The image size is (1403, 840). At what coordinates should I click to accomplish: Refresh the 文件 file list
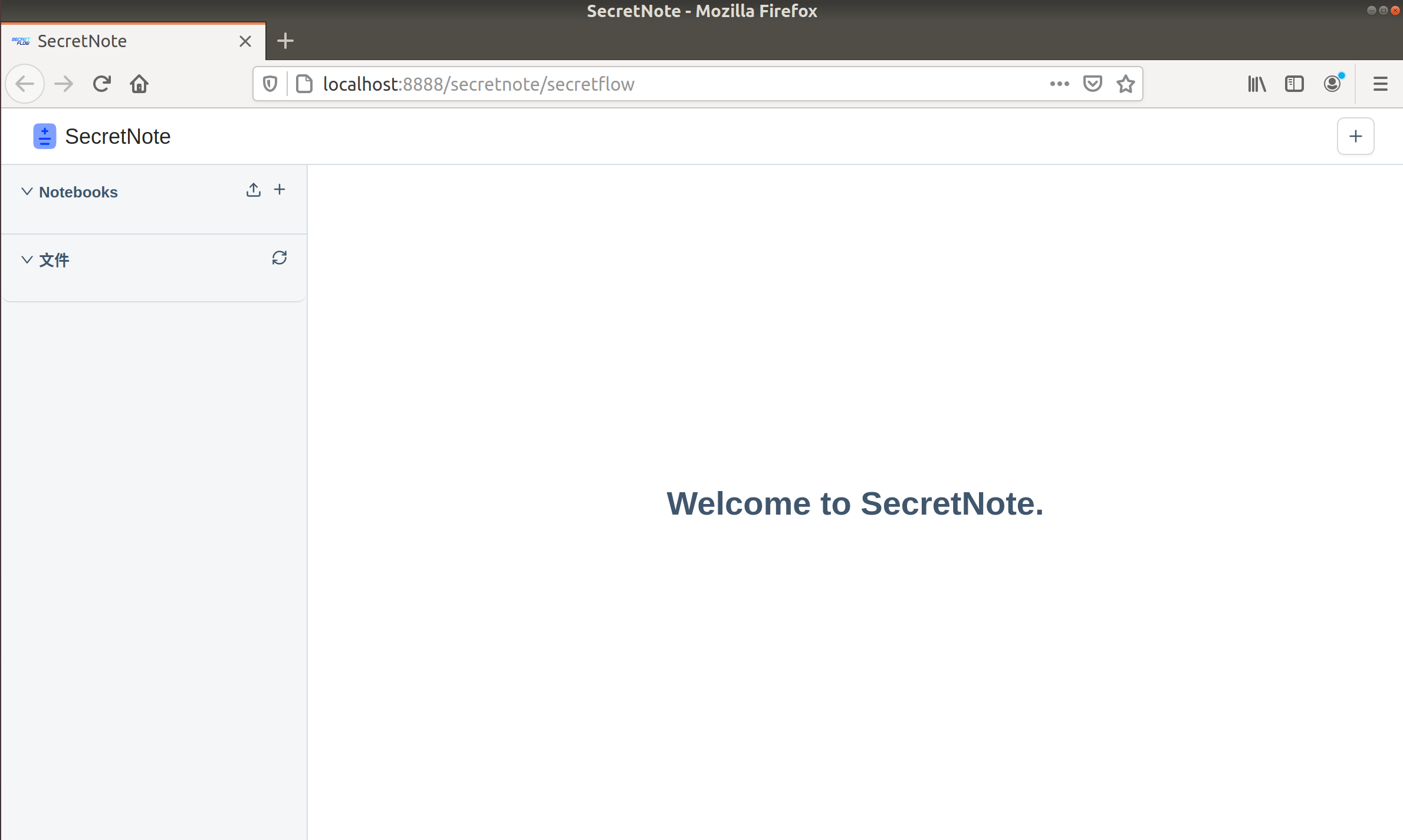click(x=279, y=258)
